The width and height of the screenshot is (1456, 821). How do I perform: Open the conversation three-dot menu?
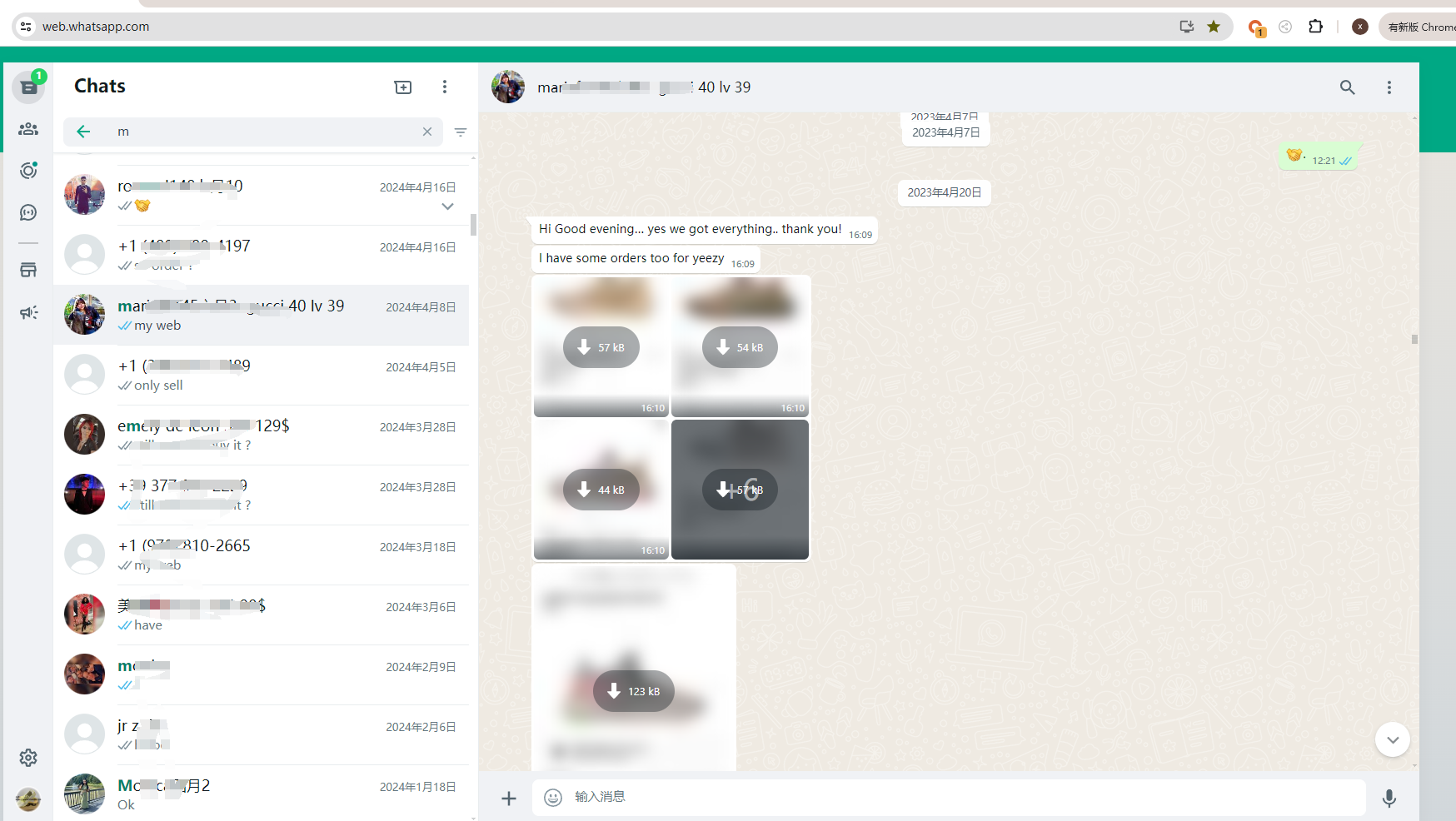pos(1389,87)
